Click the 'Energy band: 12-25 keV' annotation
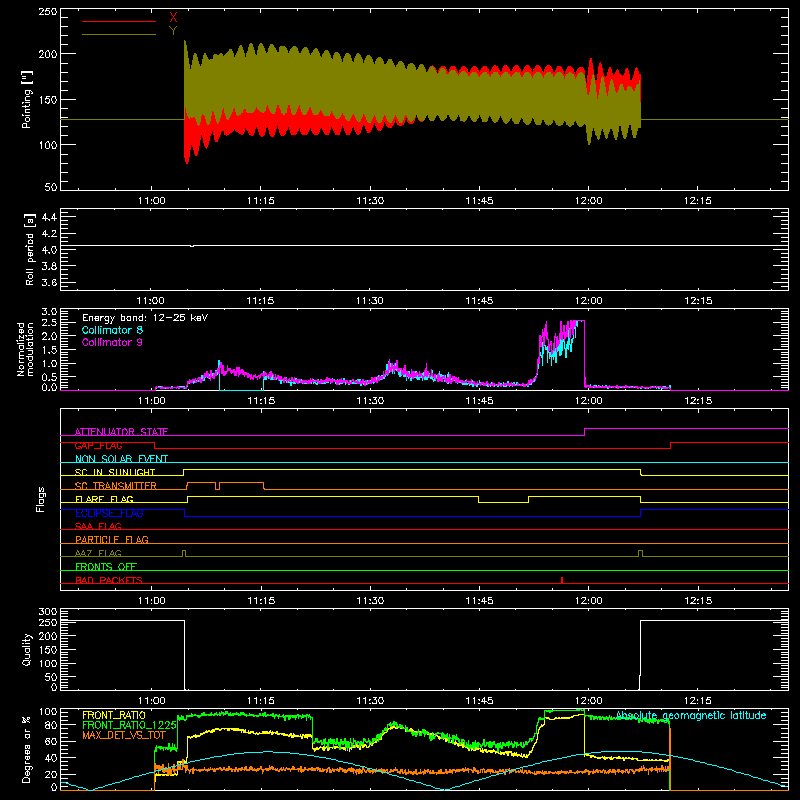Image resolution: width=800 pixels, height=800 pixels. [x=145, y=318]
